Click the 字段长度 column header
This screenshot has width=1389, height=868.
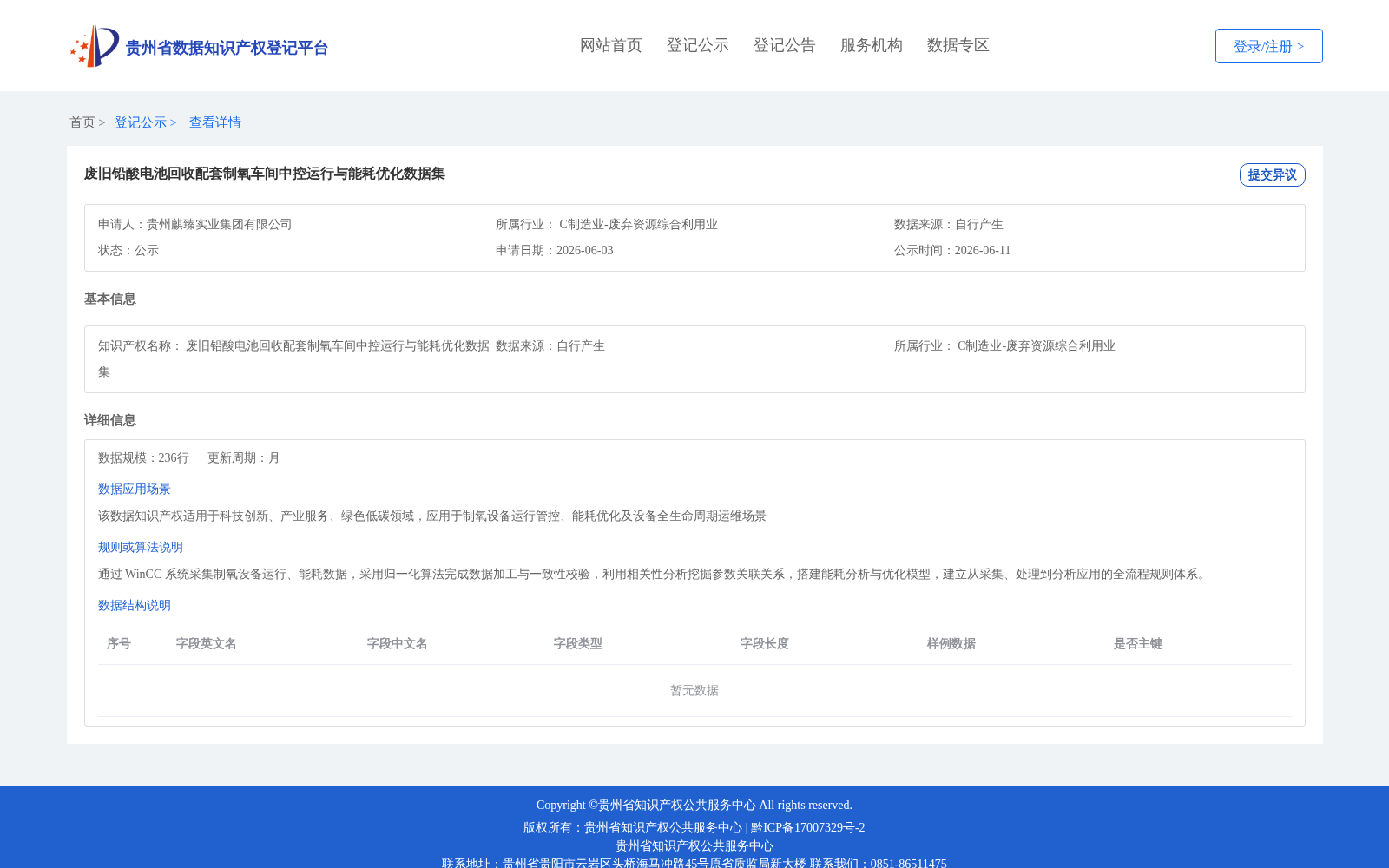click(x=765, y=643)
